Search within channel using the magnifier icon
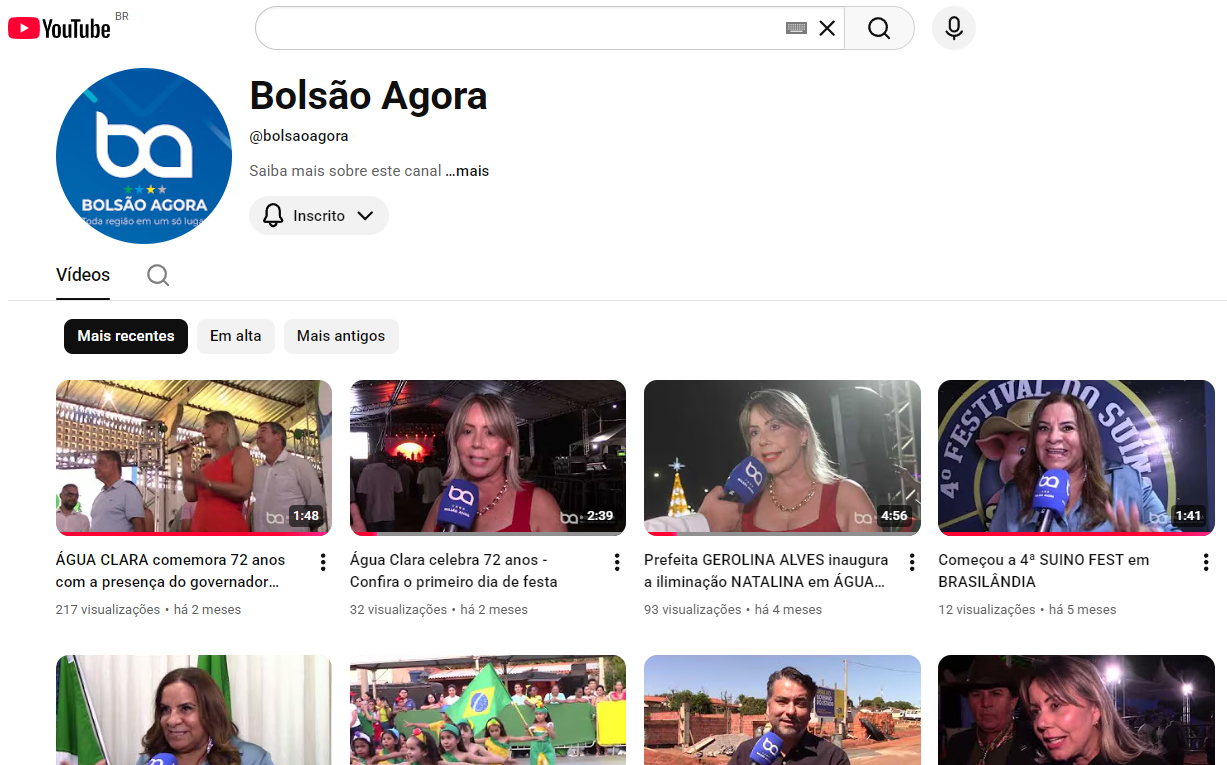The image size is (1227, 765). click(158, 275)
